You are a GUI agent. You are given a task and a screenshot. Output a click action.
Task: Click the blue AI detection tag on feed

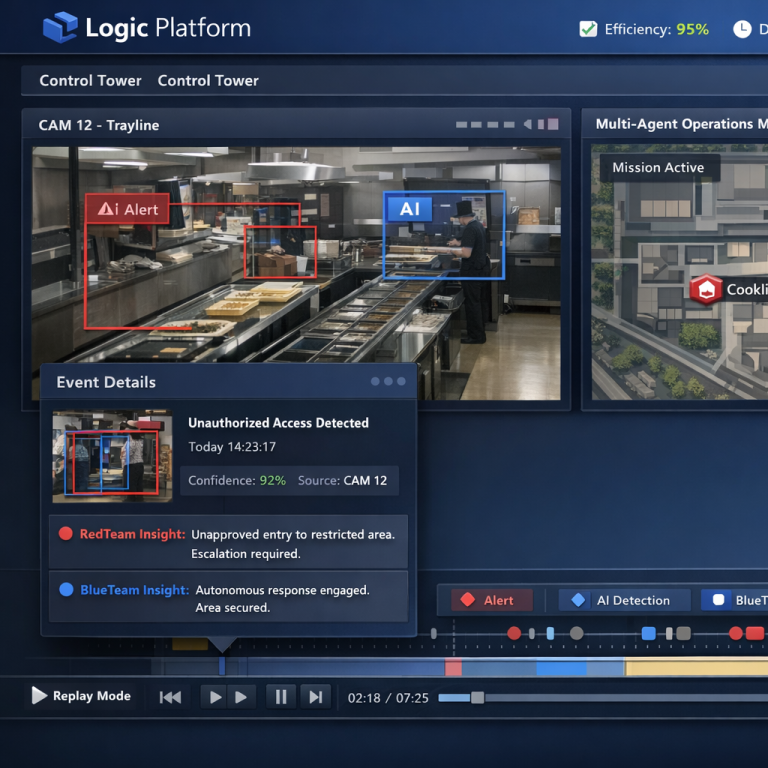tap(409, 208)
